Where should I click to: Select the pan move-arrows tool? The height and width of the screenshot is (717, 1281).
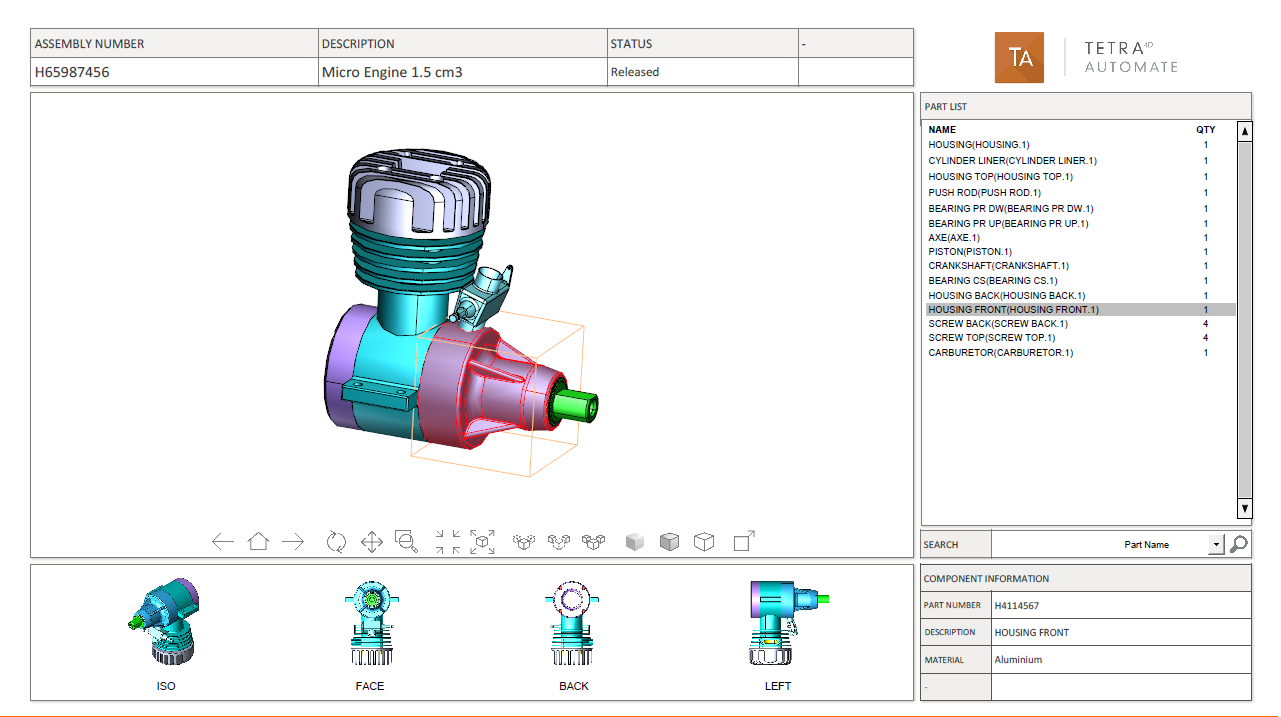(371, 542)
